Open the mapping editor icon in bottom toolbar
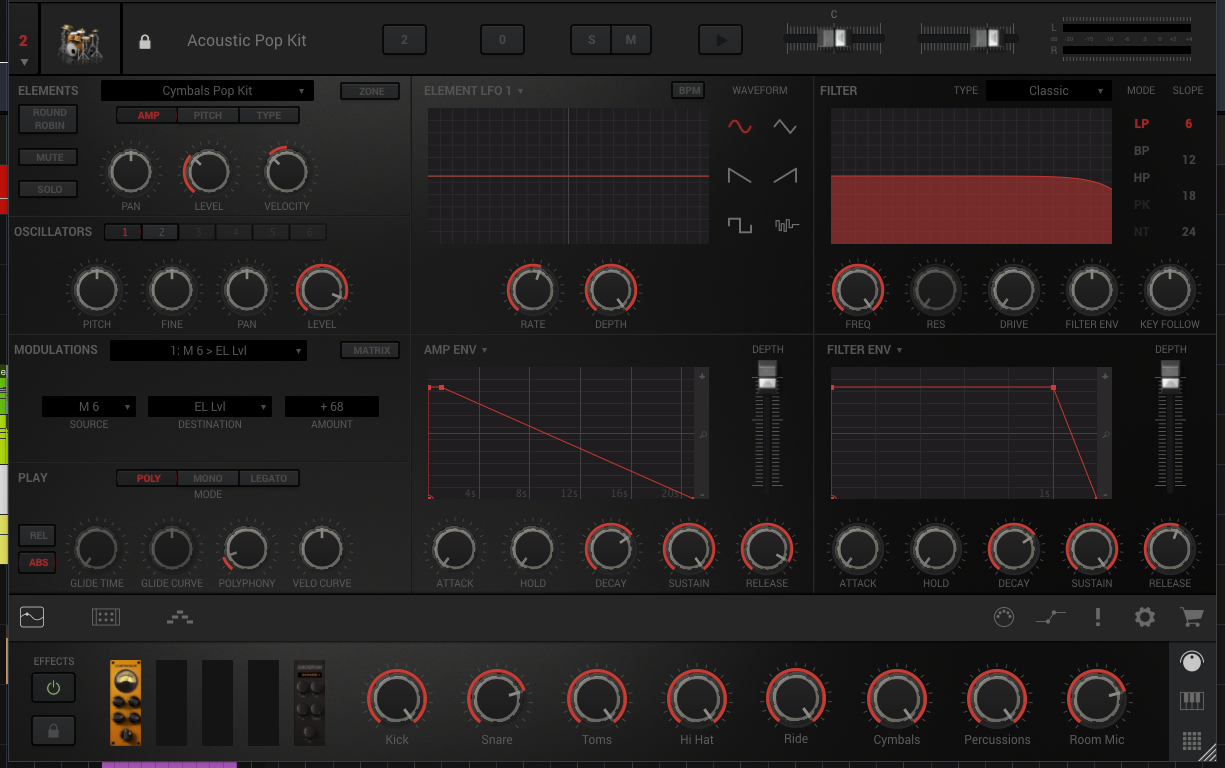 179,617
